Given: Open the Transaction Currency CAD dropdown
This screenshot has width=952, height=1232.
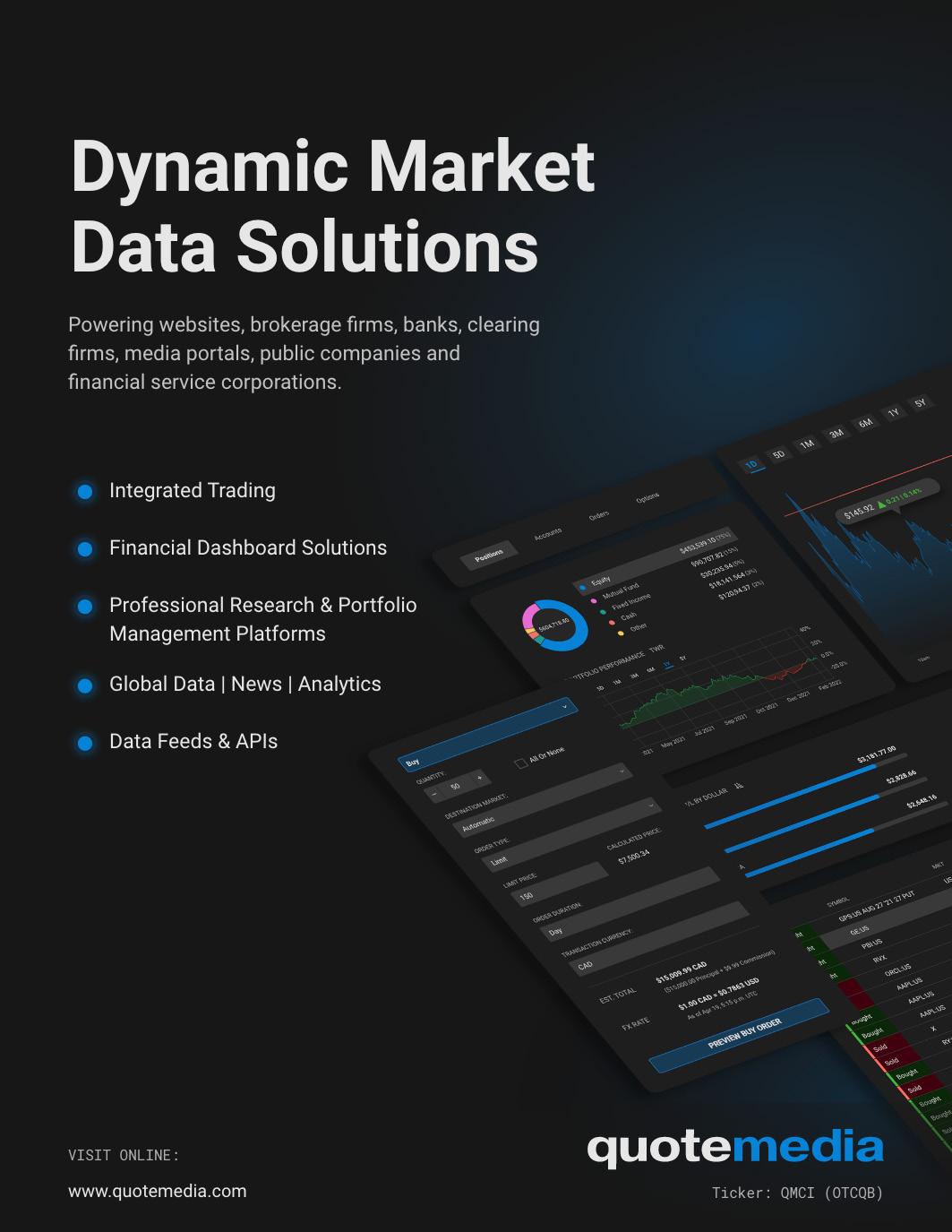Looking at the screenshot, I should [660, 937].
